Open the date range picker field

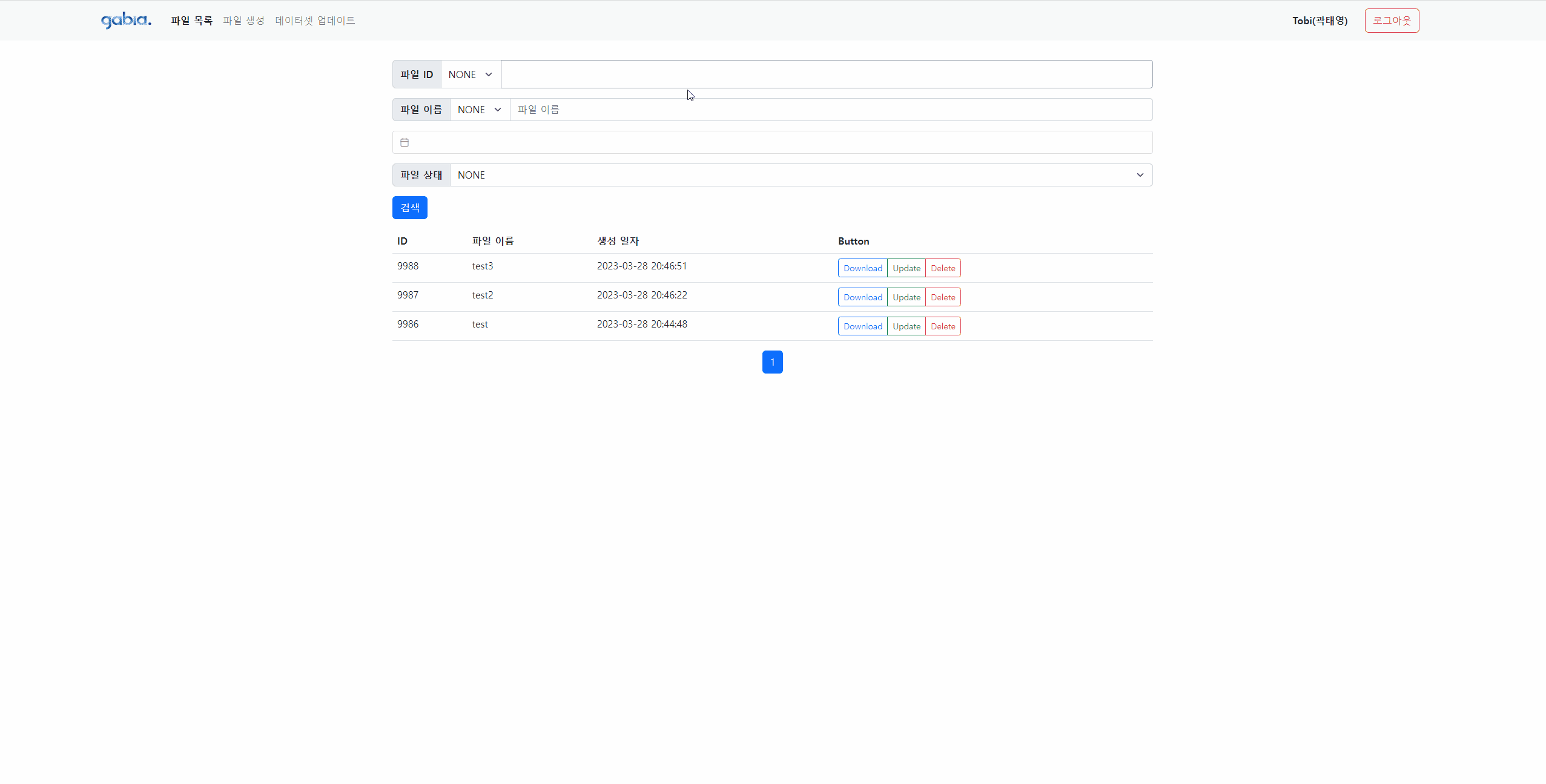(772, 142)
